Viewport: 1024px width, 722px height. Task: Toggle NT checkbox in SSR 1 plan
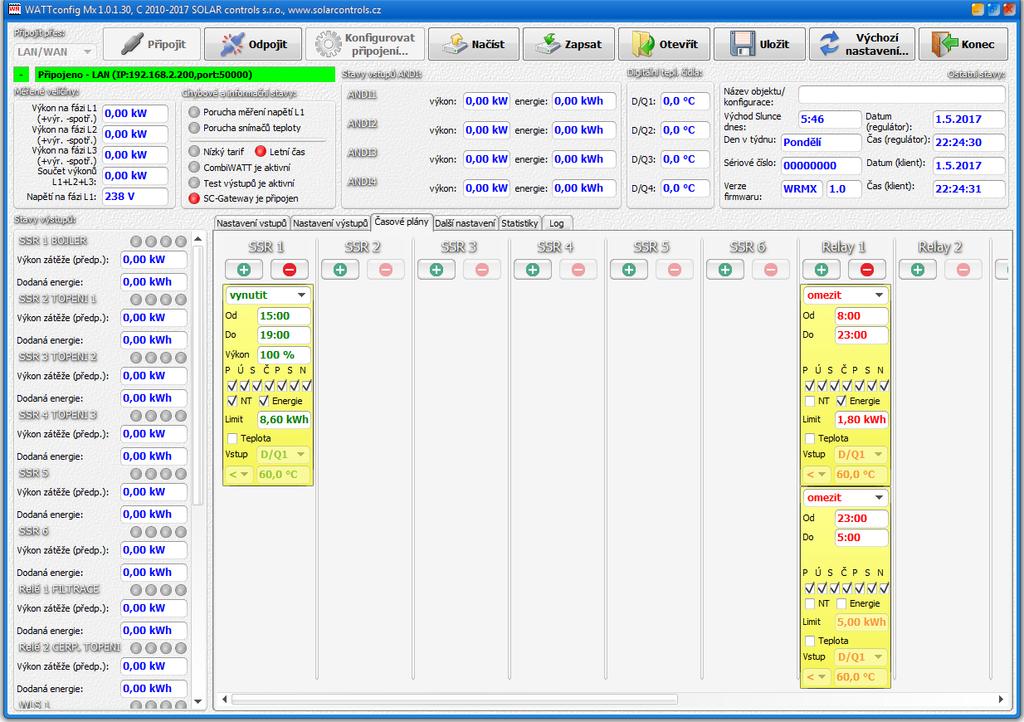232,401
